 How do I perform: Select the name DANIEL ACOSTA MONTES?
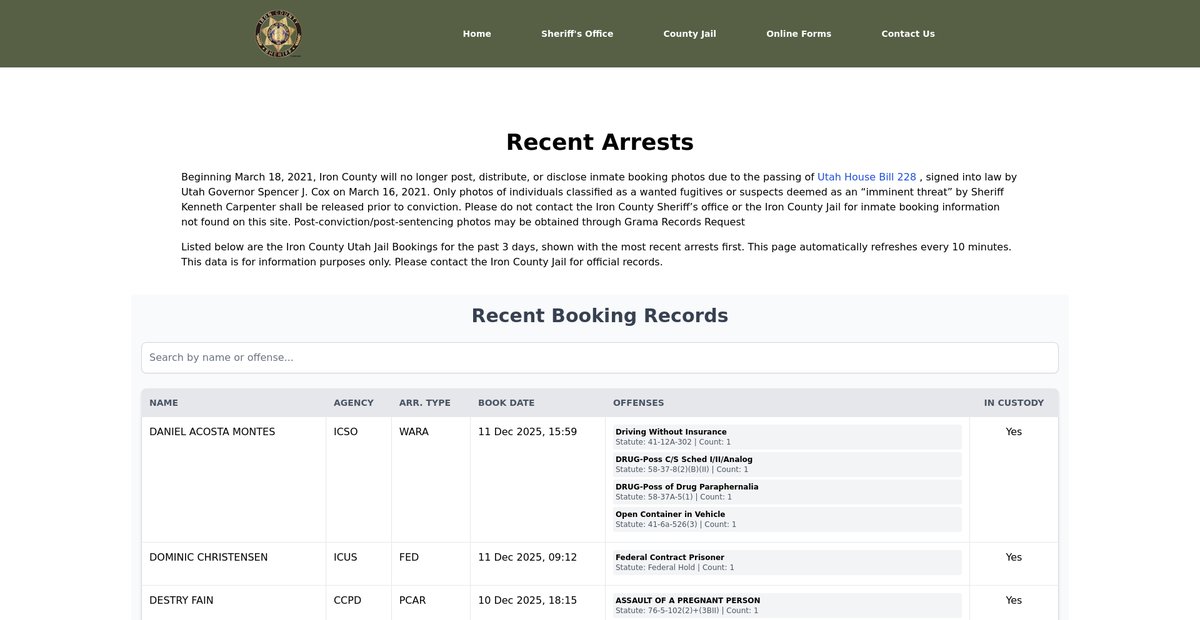[212, 432]
